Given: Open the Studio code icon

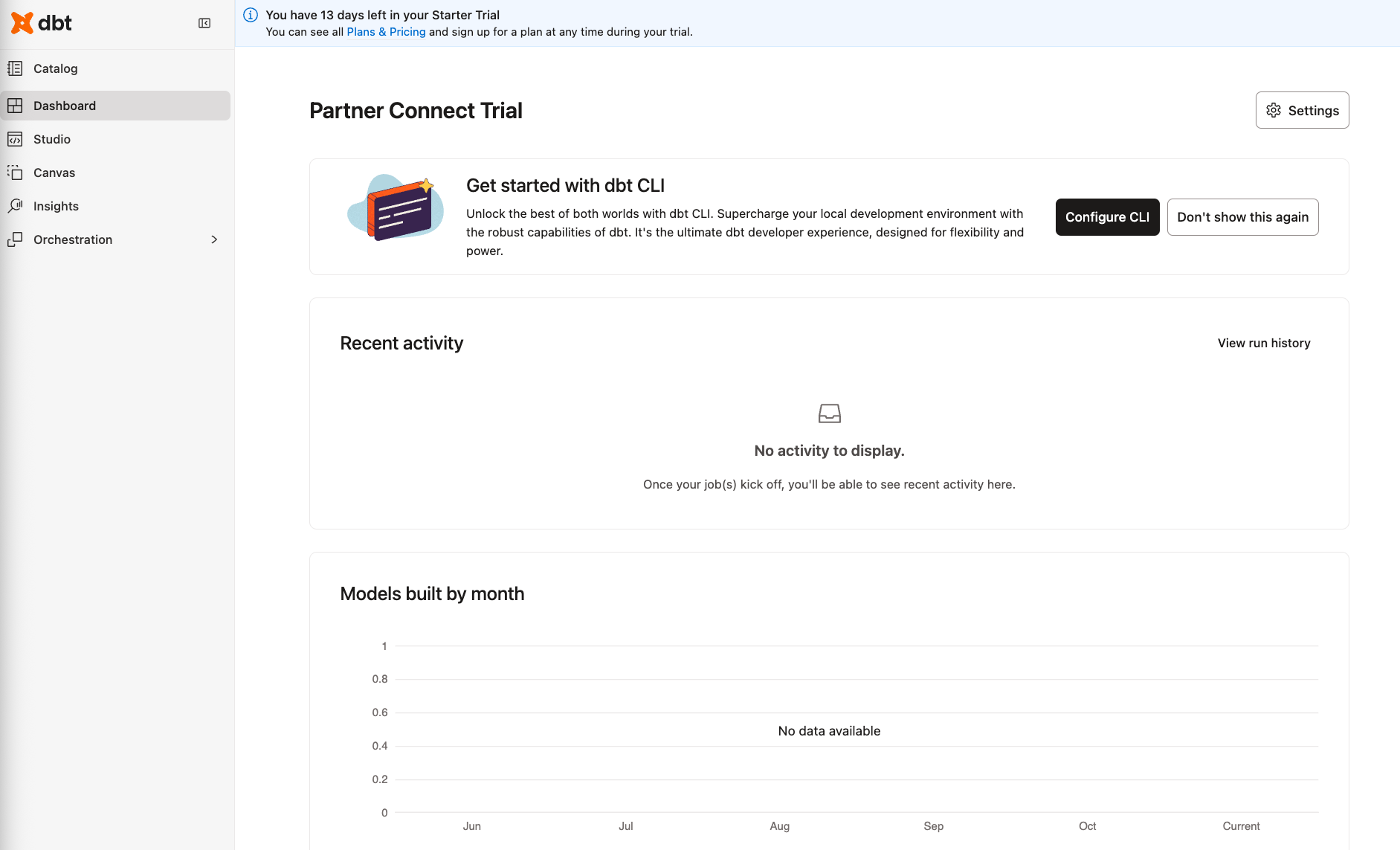Looking at the screenshot, I should (16, 139).
